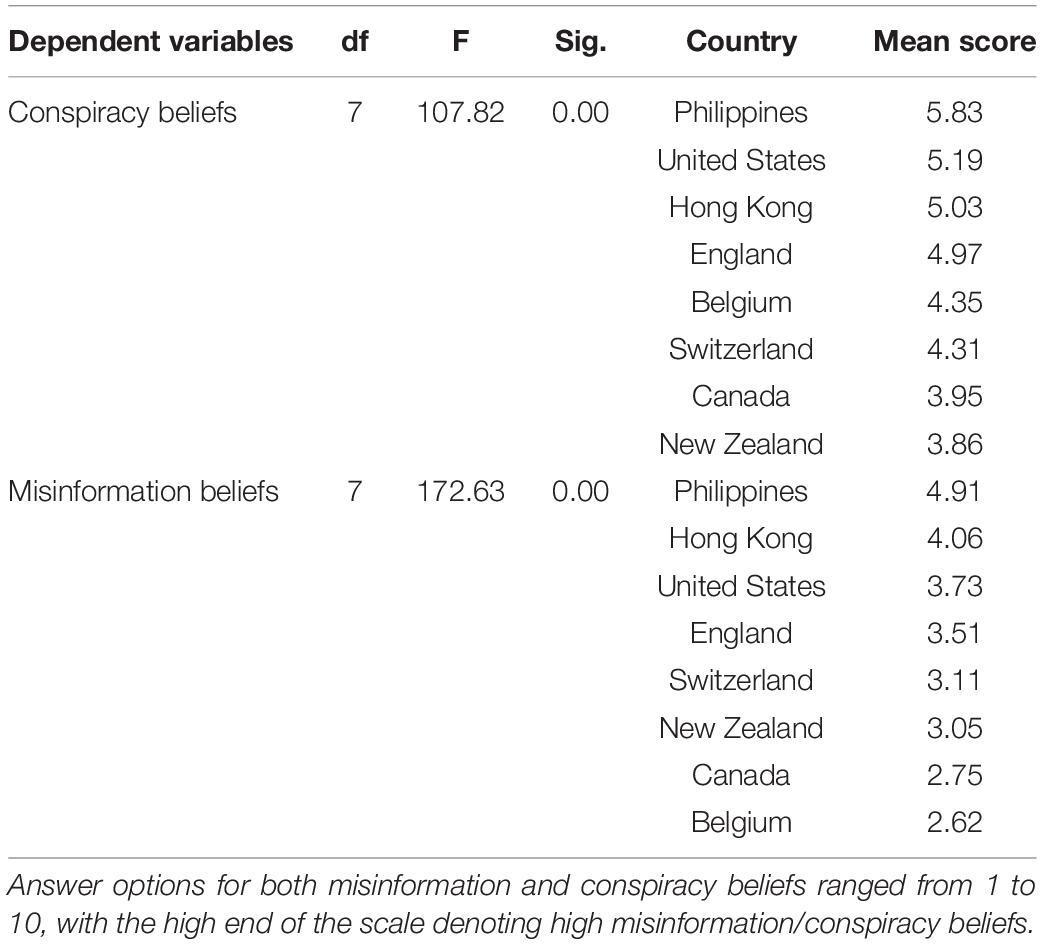Click Switzerland with score 4.31
Image resolution: width=1042 pixels, height=944 pixels.
(741, 349)
